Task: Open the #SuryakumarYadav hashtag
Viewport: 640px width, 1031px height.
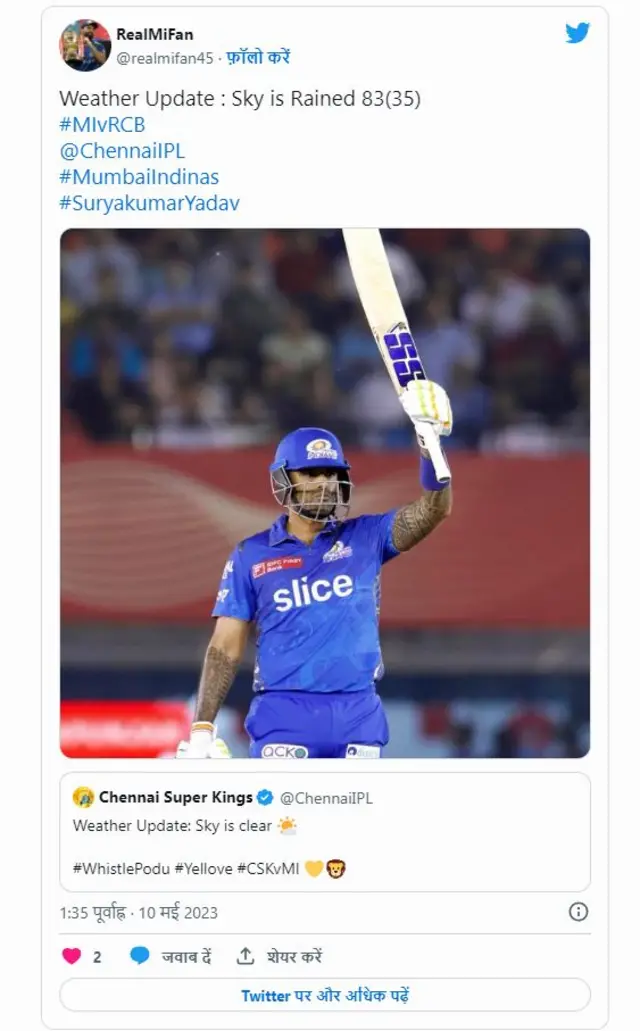Action: click(149, 203)
